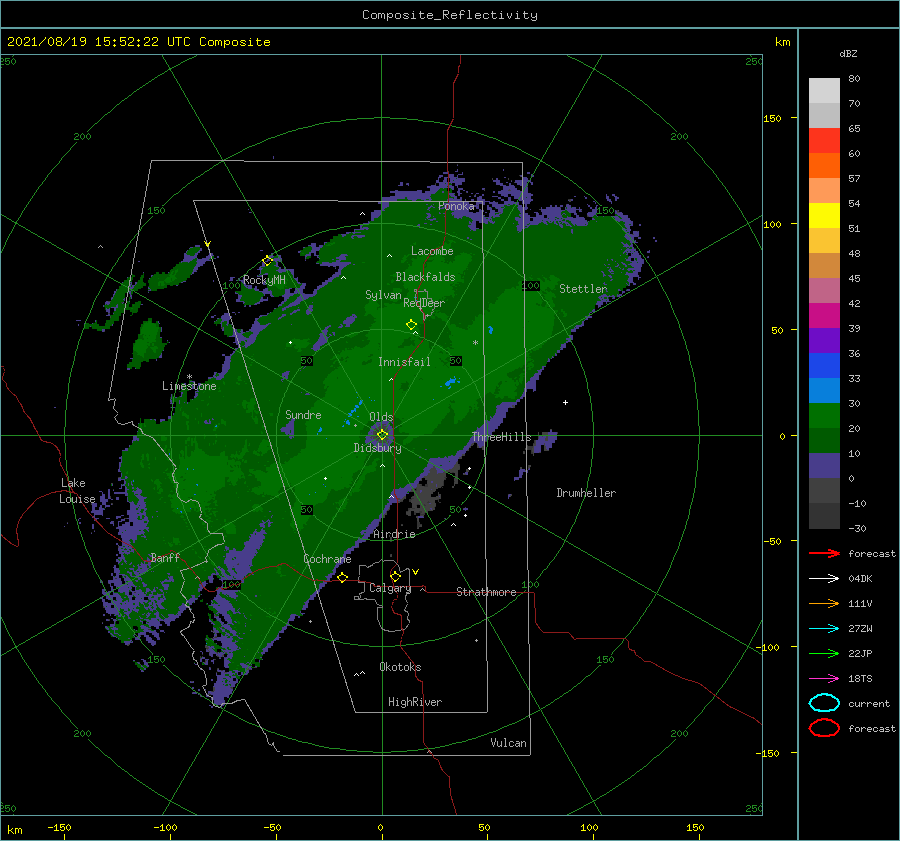Select the Didsbury label
The width and height of the screenshot is (900, 841).
377,448
